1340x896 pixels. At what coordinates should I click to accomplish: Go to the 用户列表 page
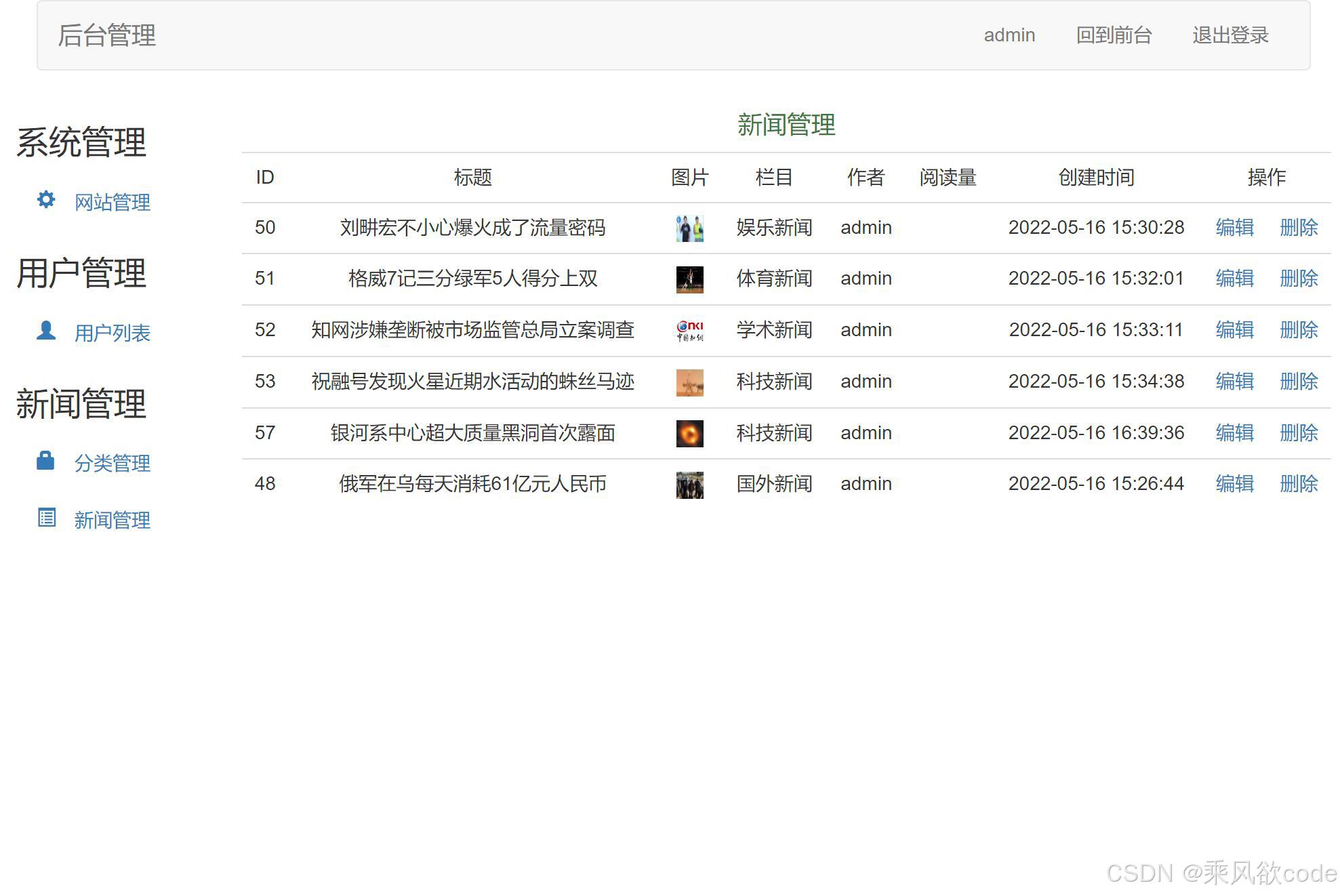click(x=112, y=333)
